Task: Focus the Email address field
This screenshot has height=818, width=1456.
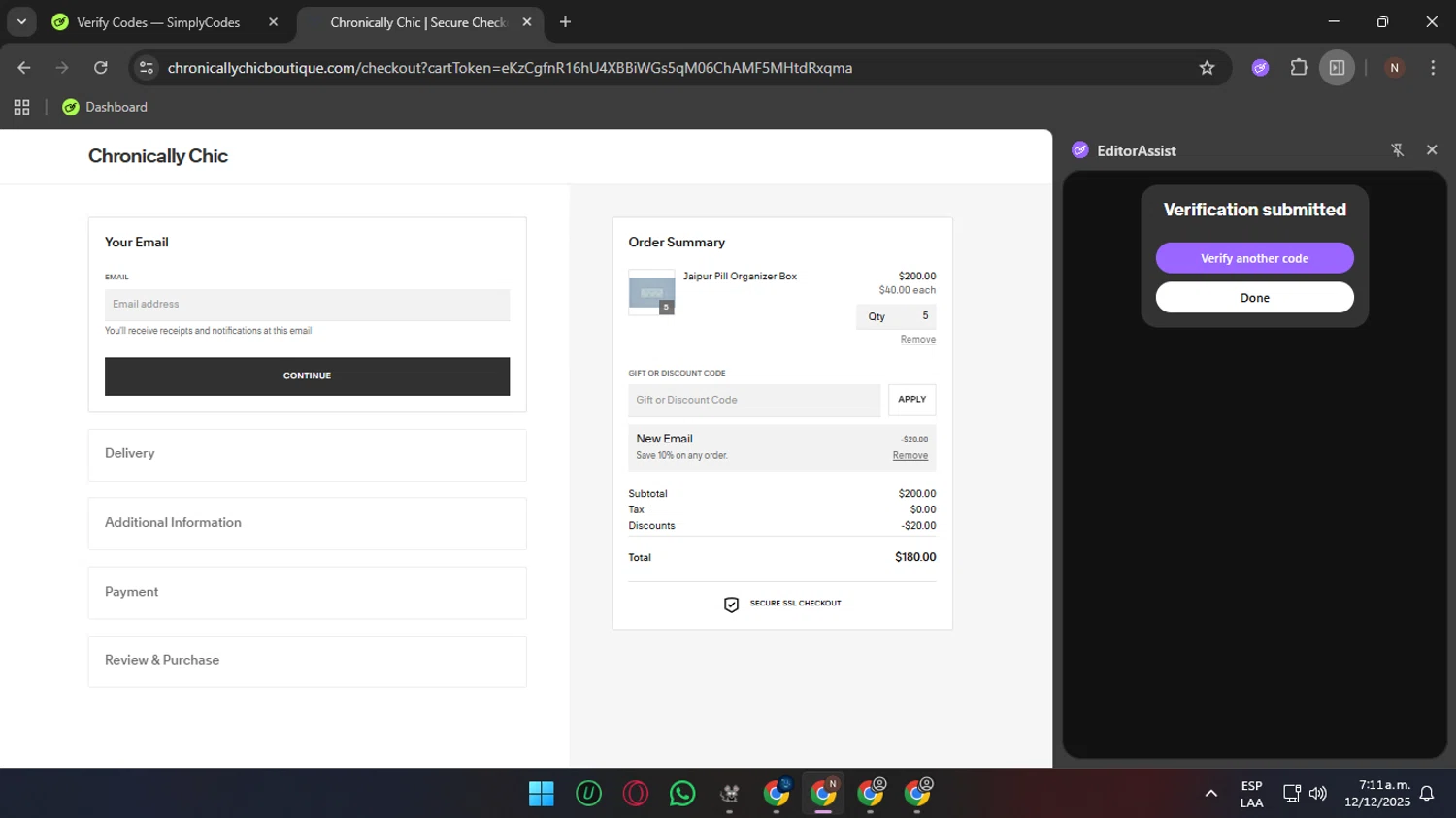Action: click(x=307, y=305)
